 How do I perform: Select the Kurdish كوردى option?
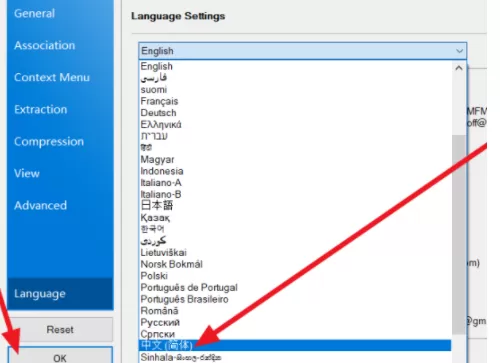(295, 241)
